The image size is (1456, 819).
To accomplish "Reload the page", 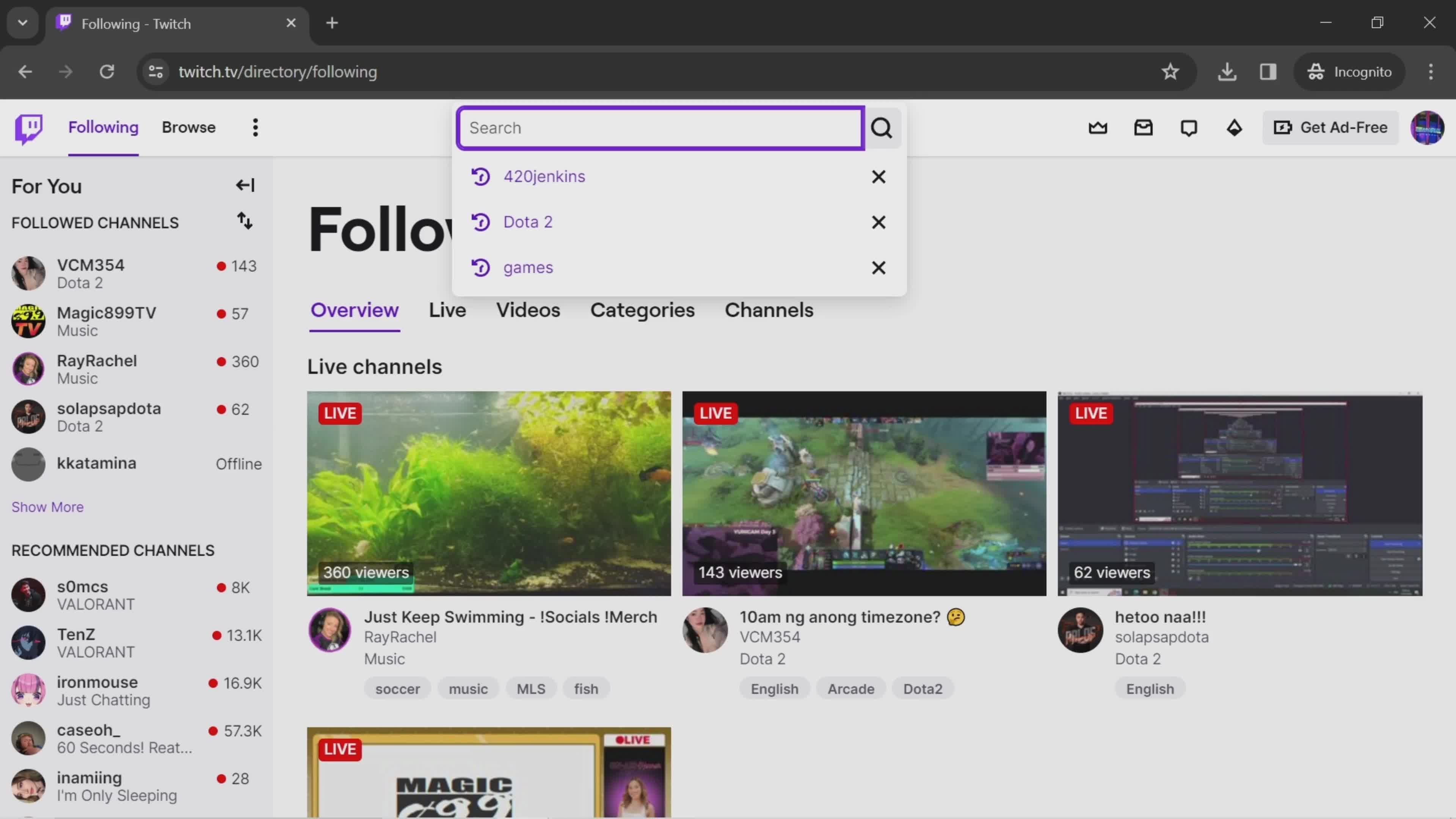I will (x=107, y=72).
